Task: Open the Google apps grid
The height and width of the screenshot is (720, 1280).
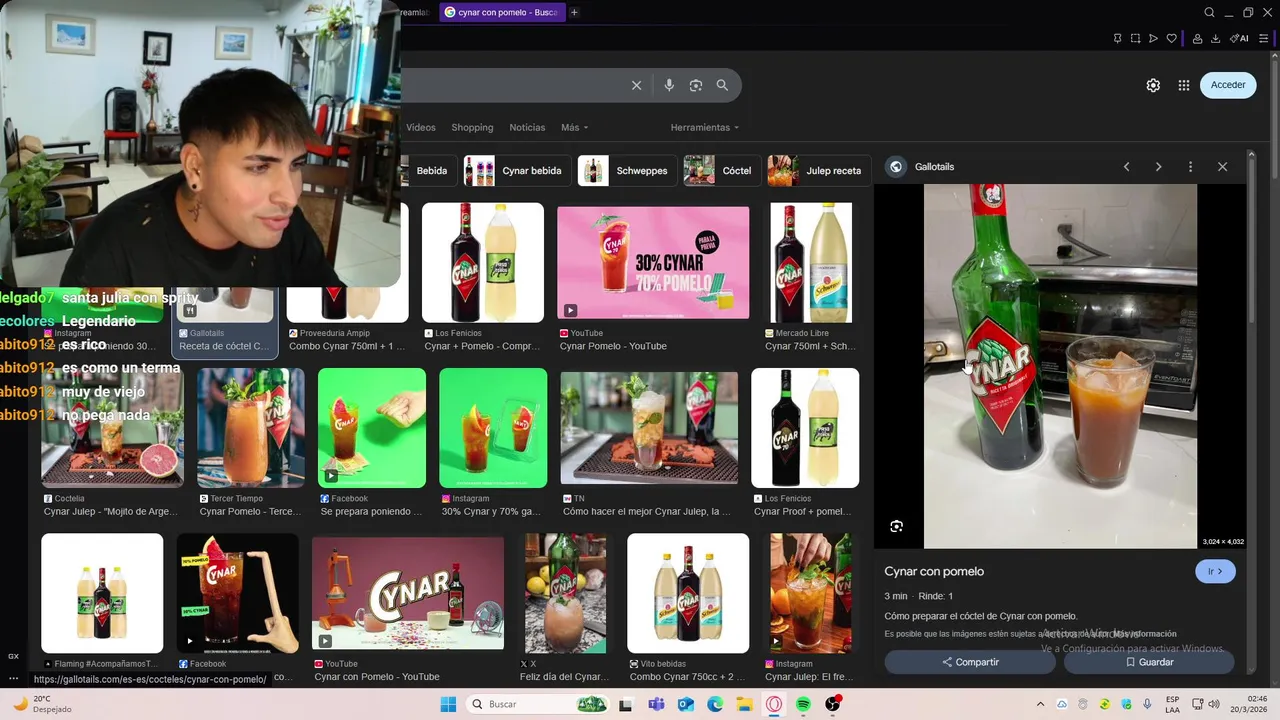Action: [1184, 85]
